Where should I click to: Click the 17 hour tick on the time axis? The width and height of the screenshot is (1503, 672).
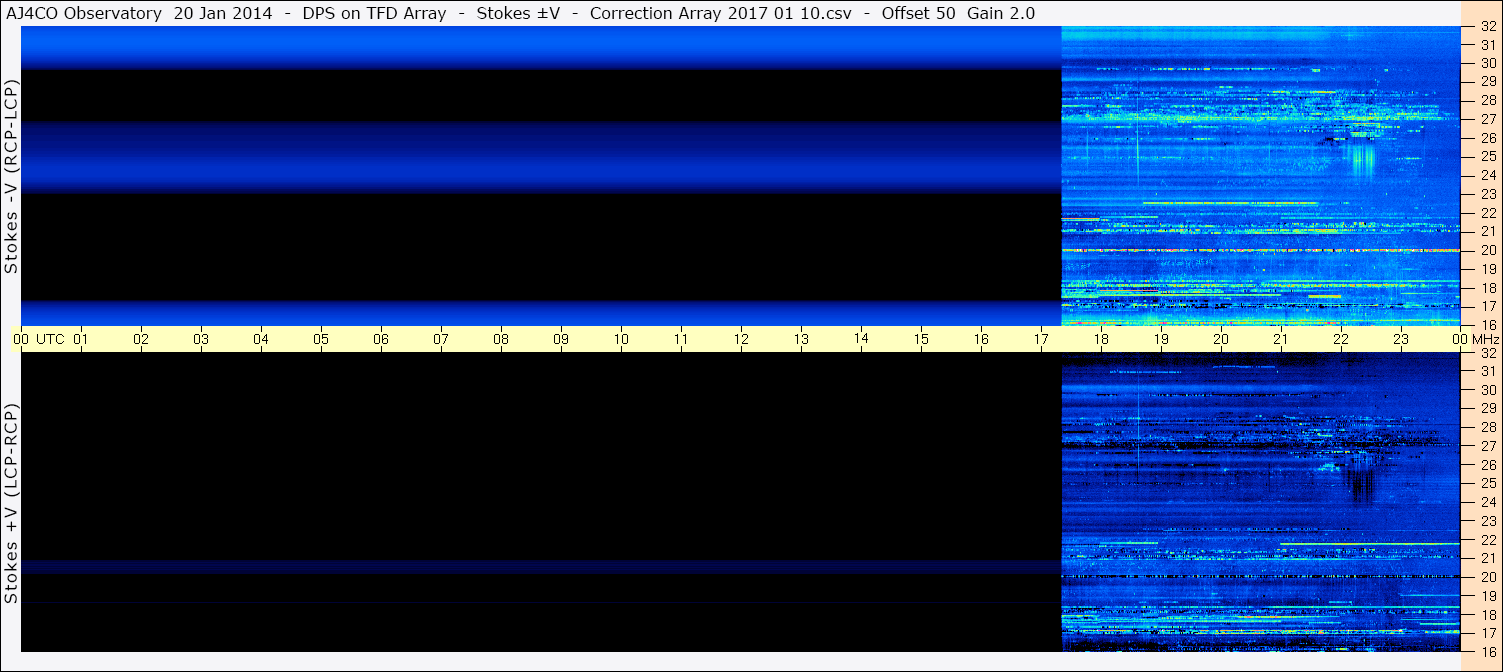point(1041,339)
